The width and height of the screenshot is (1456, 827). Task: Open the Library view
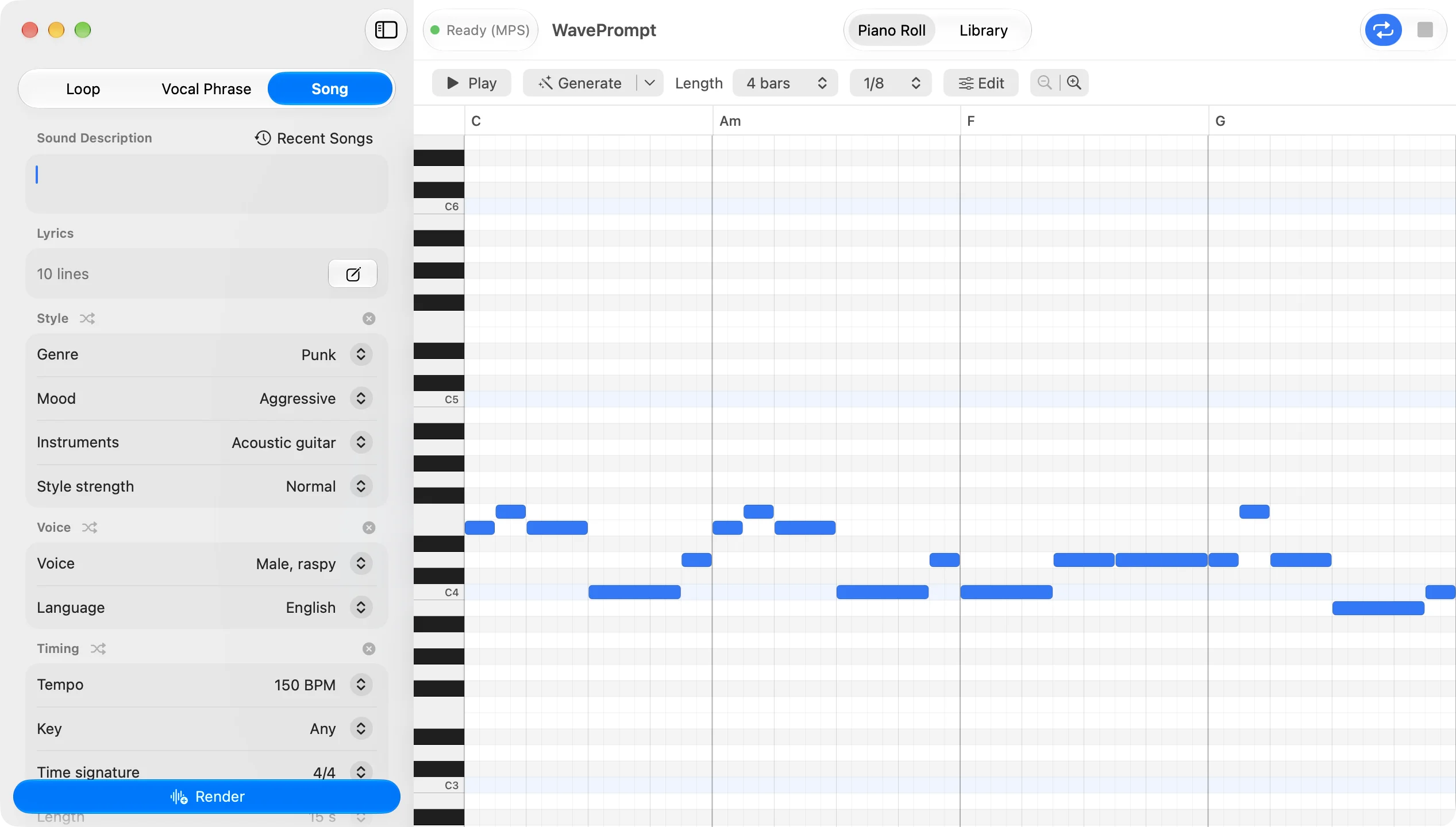coord(983,30)
